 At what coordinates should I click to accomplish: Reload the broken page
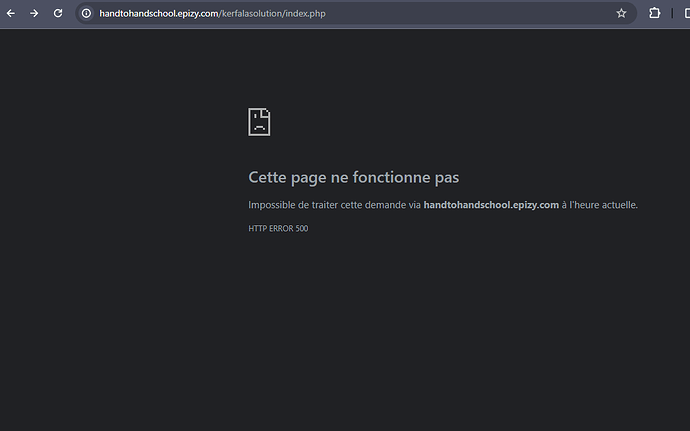point(58,13)
